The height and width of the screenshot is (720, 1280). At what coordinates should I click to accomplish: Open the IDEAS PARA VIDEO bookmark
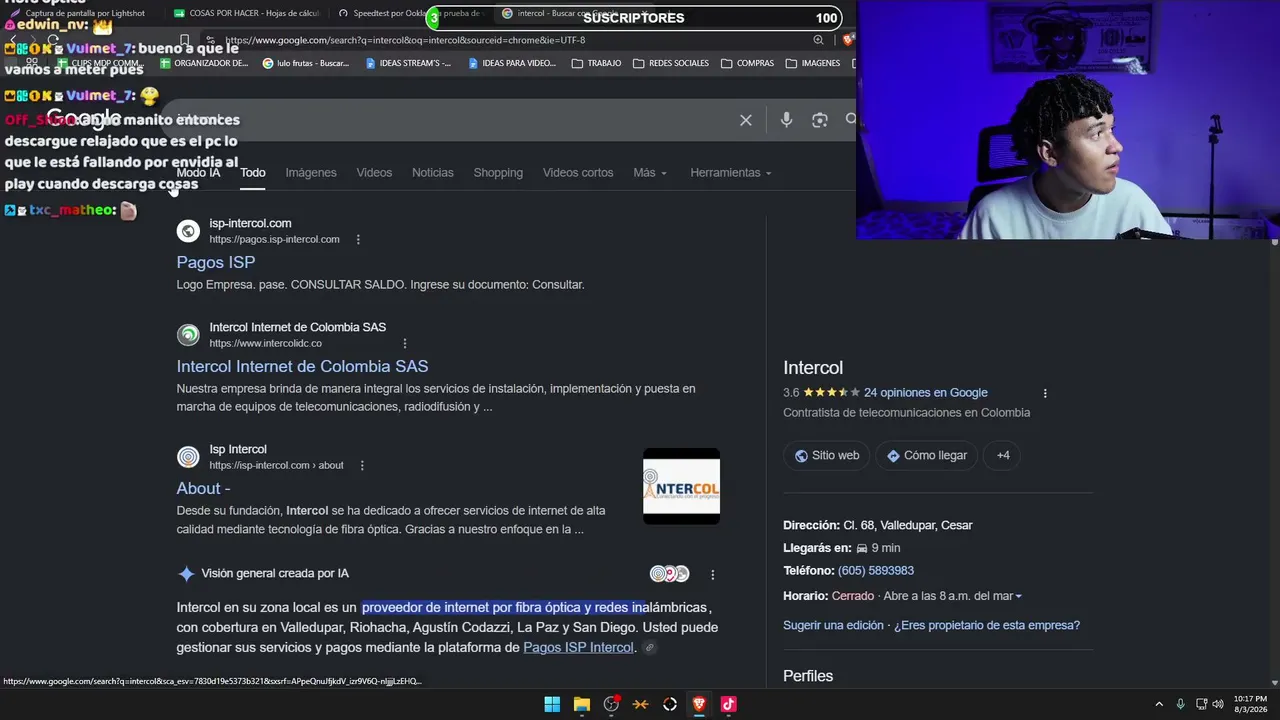(511, 63)
